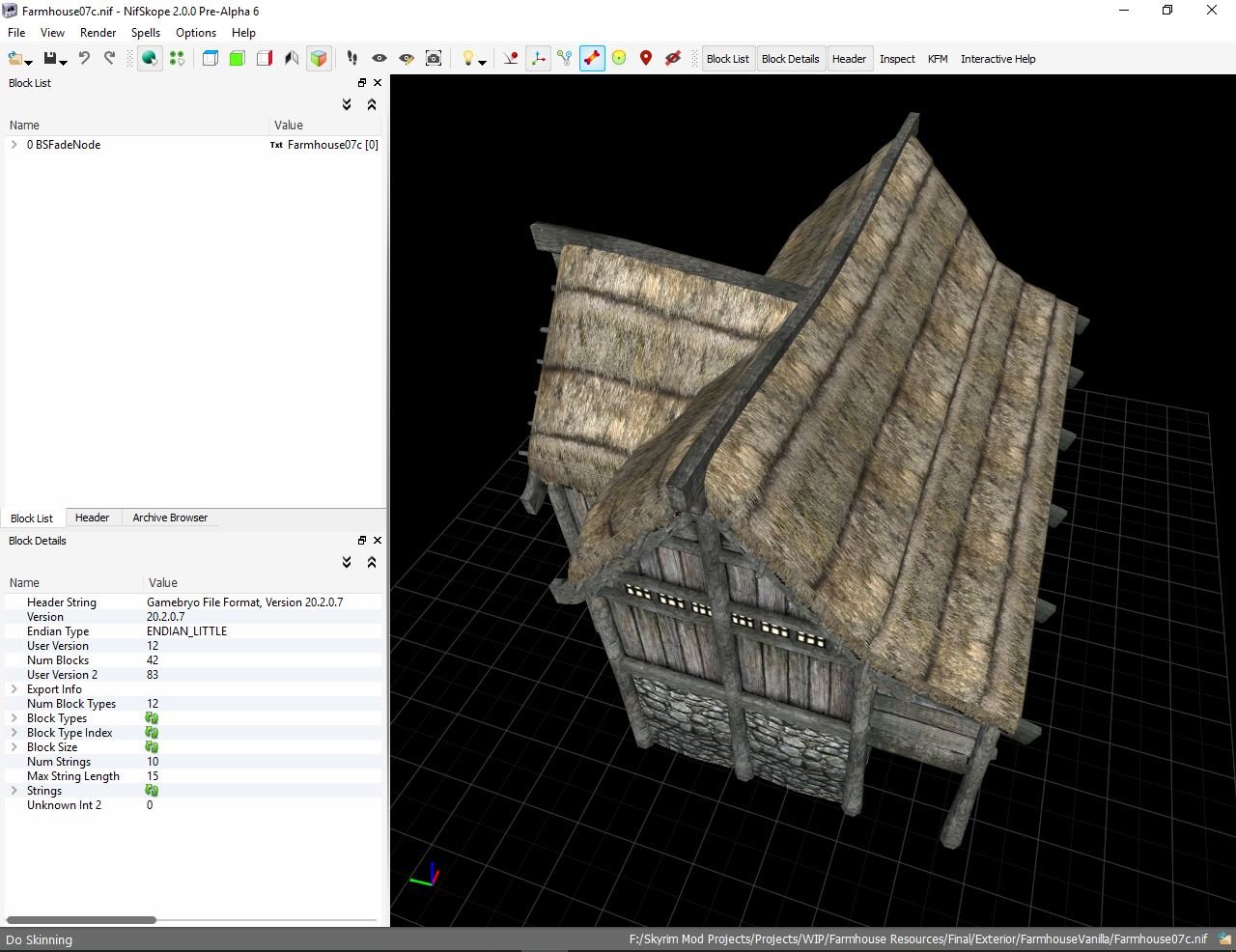This screenshot has width=1236, height=952.
Task: Expand the 0 BSFadeNode tree row
Action: tap(14, 145)
